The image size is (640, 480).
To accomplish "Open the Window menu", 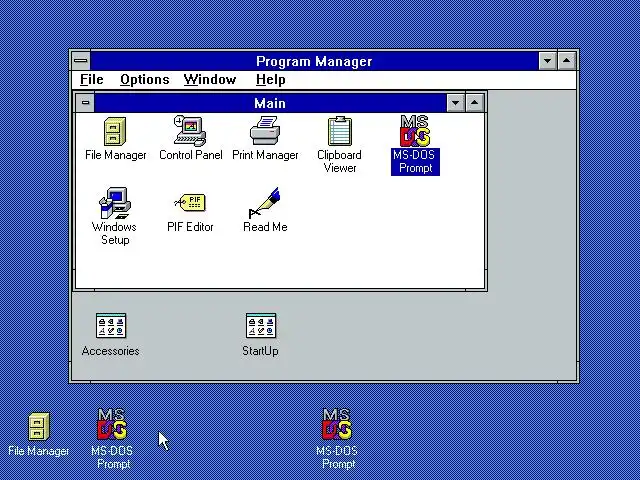I will (x=210, y=80).
